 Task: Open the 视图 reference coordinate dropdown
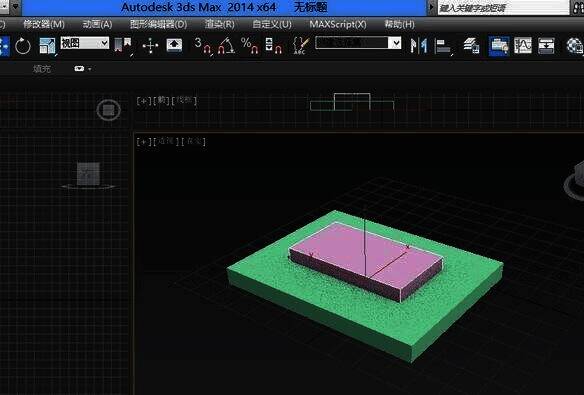coord(85,43)
